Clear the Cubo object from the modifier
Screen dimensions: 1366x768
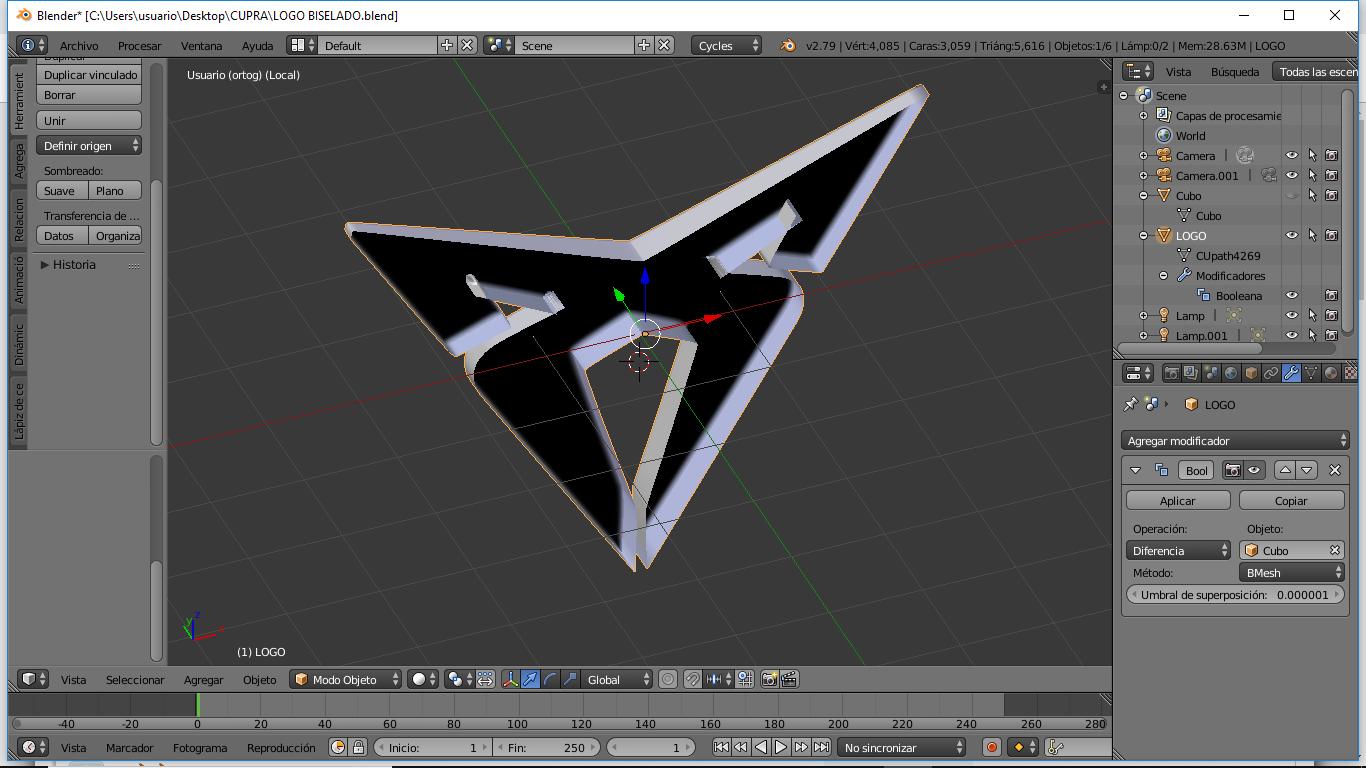(1334, 550)
